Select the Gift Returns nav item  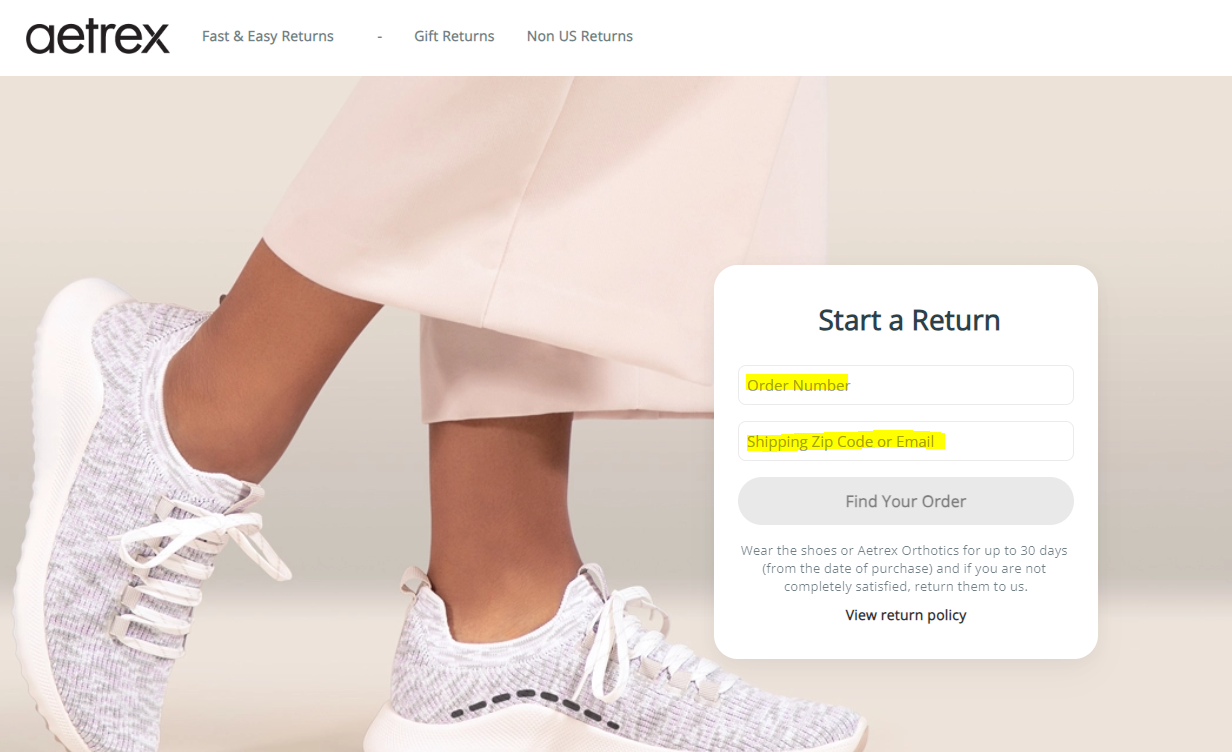point(454,36)
